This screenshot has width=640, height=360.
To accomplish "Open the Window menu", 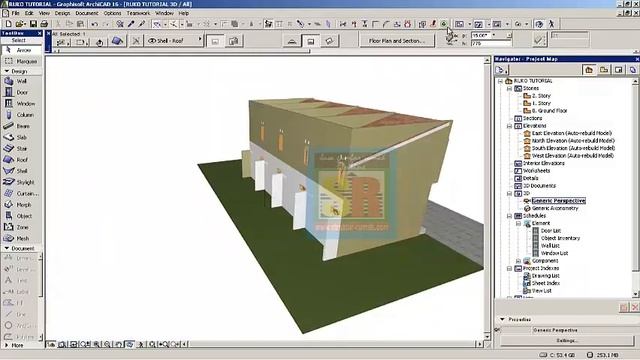I will (x=164, y=13).
